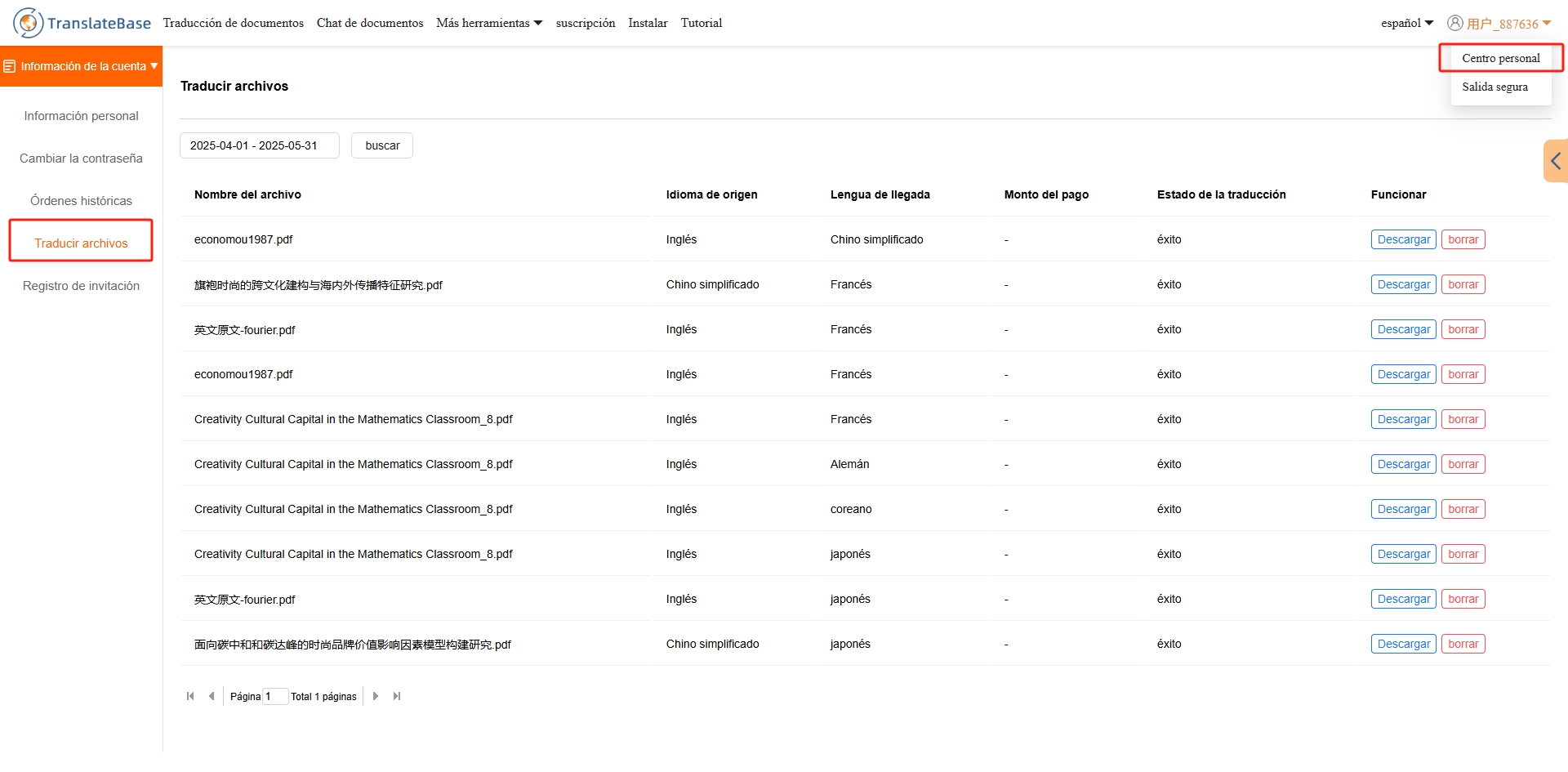Delete Creativity Cultural Capital coreano row
Image resolution: width=1568 pixels, height=772 pixels.
coord(1463,509)
